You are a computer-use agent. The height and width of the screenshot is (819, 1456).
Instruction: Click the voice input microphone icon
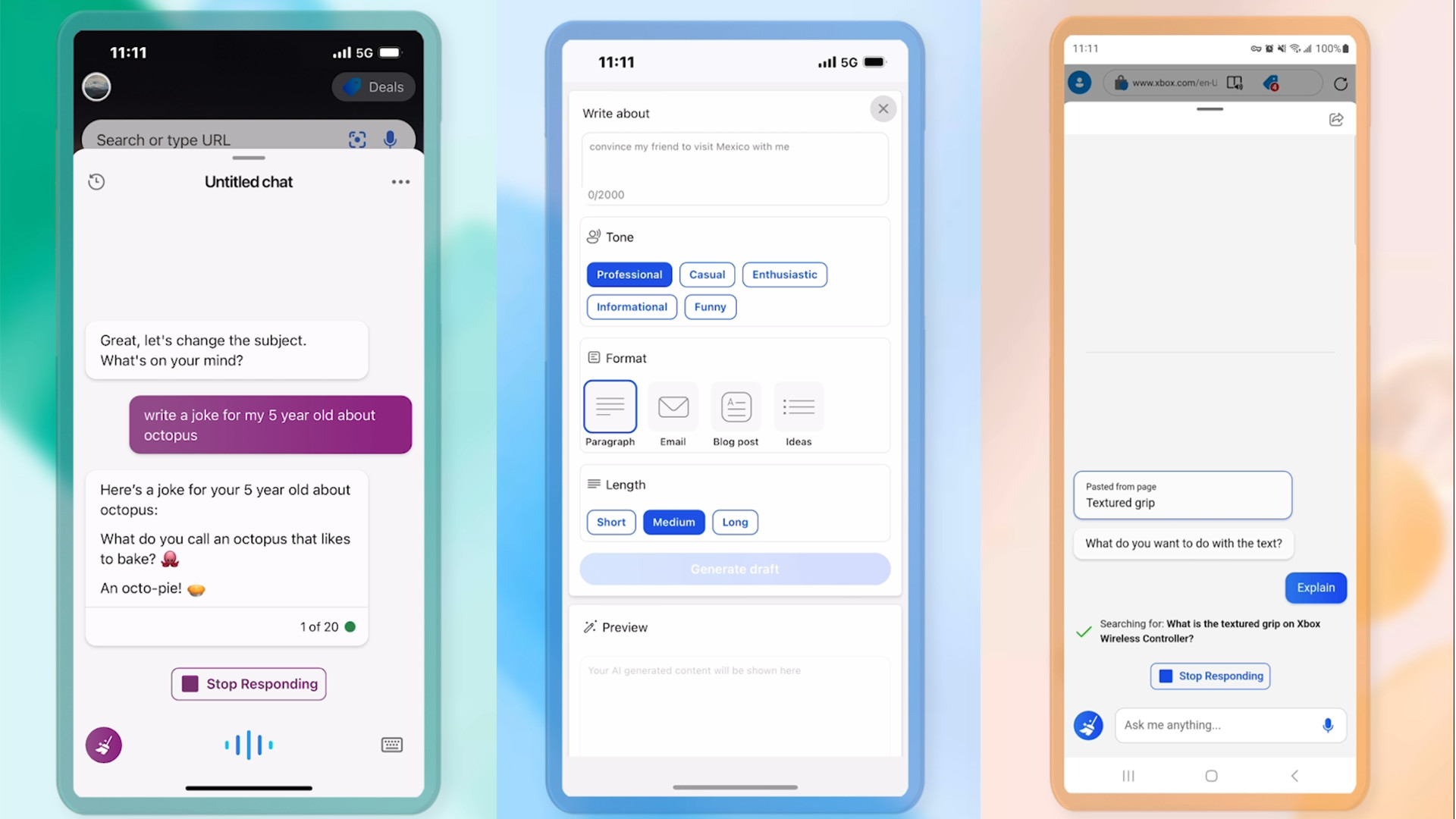[1328, 724]
